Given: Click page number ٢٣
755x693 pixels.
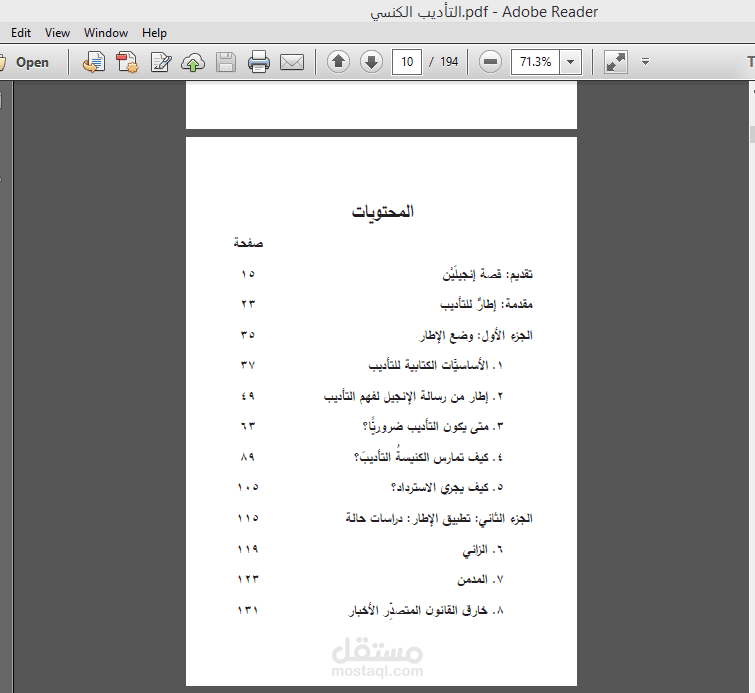Looking at the screenshot, I should [248, 304].
